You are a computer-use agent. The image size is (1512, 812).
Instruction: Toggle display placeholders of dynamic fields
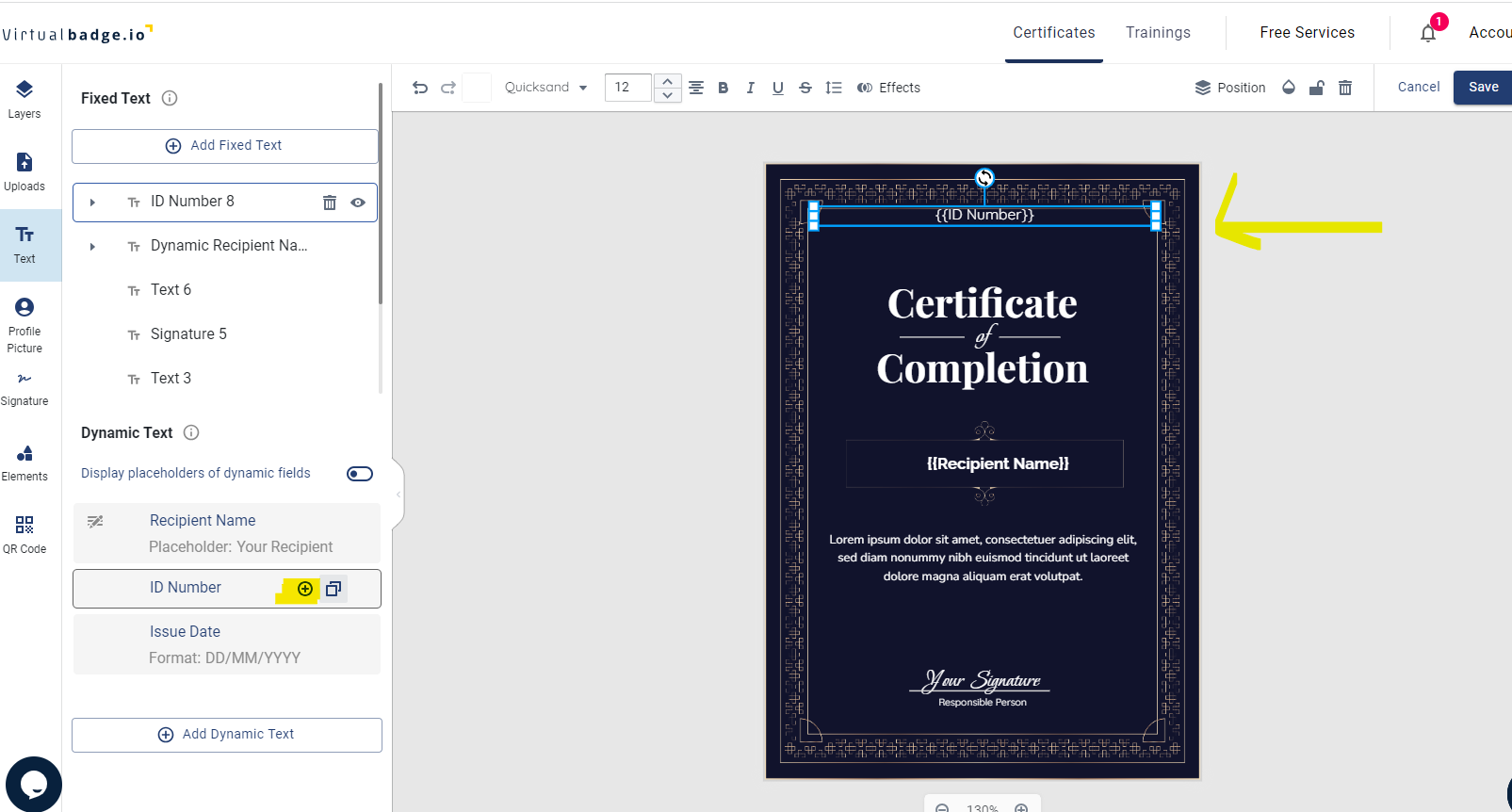(360, 474)
